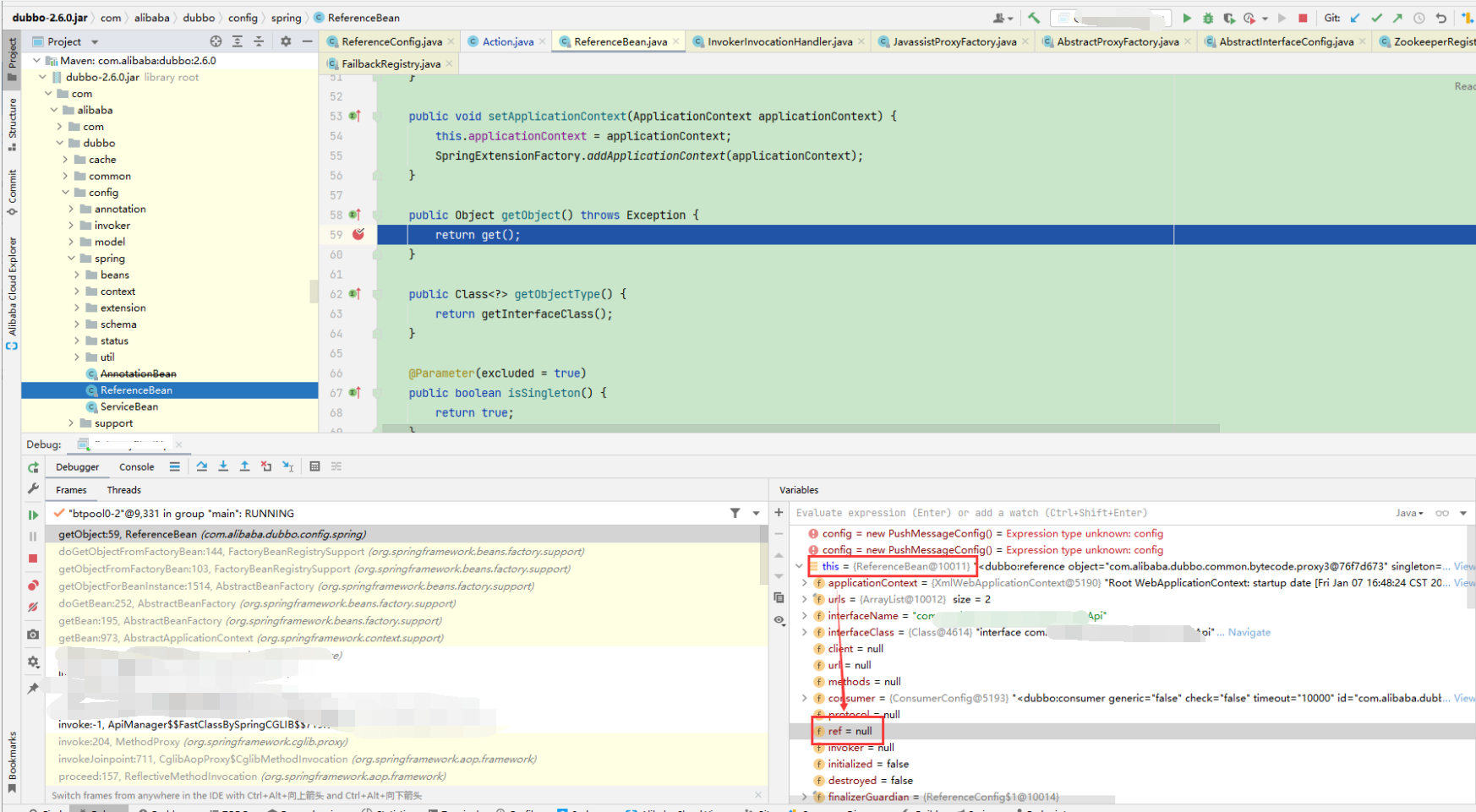This screenshot has height=812, width=1476.
Task: Click Run to Cursor icon
Action: click(x=288, y=466)
